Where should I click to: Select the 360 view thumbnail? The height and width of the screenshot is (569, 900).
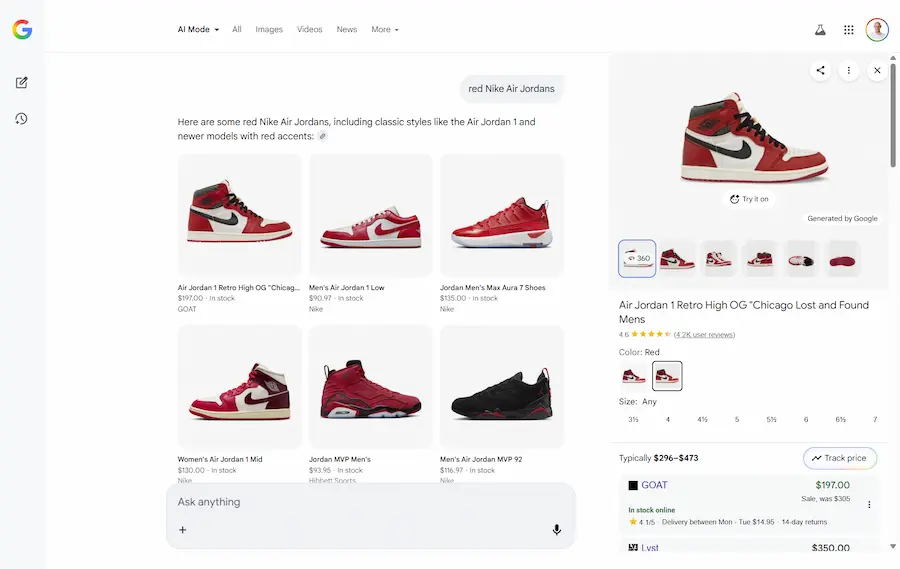(637, 258)
